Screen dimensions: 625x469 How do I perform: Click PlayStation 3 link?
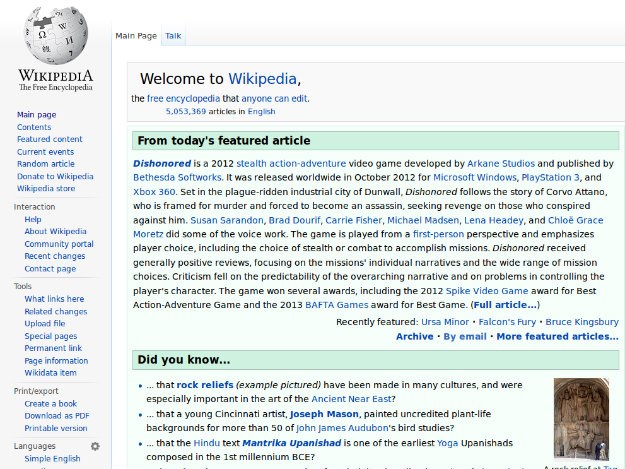pos(550,177)
